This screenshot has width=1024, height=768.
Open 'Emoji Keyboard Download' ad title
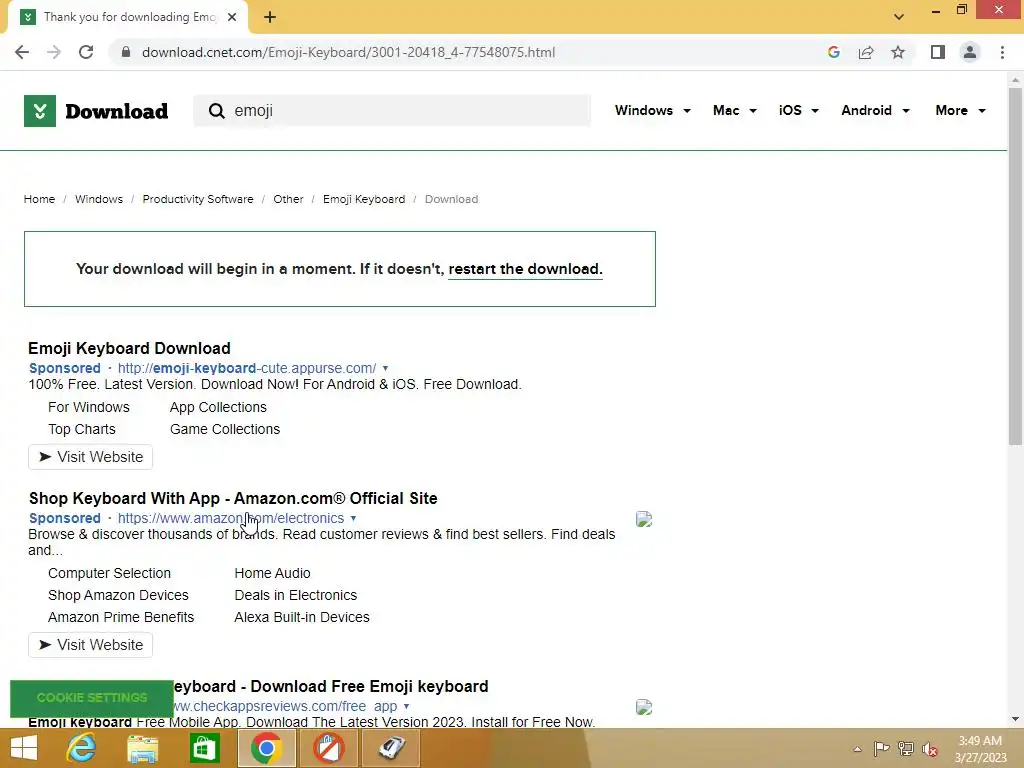point(129,348)
